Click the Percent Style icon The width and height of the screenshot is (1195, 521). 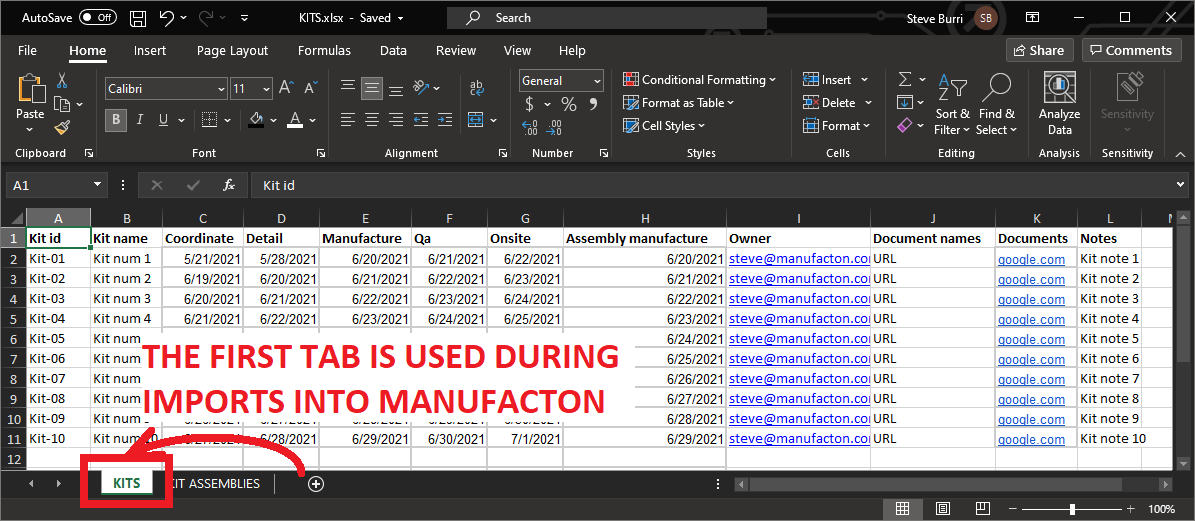coord(568,104)
